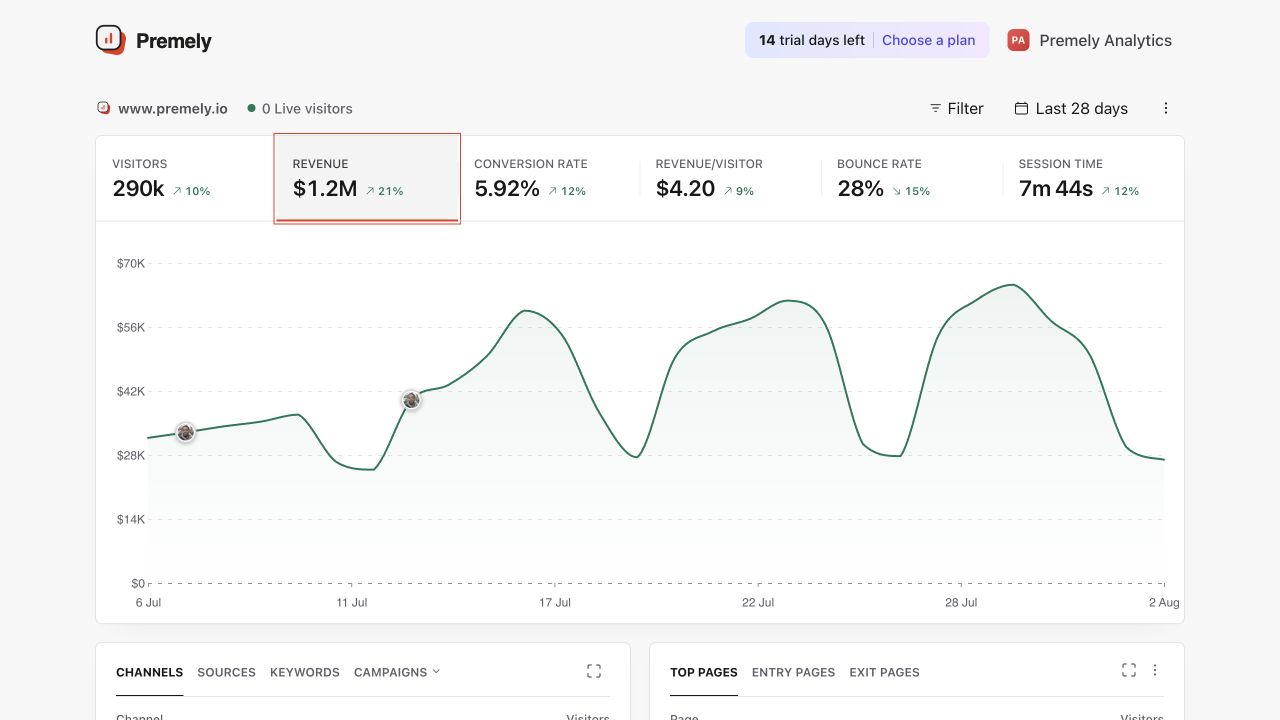Open the Last 28 days date range

click(1071, 108)
